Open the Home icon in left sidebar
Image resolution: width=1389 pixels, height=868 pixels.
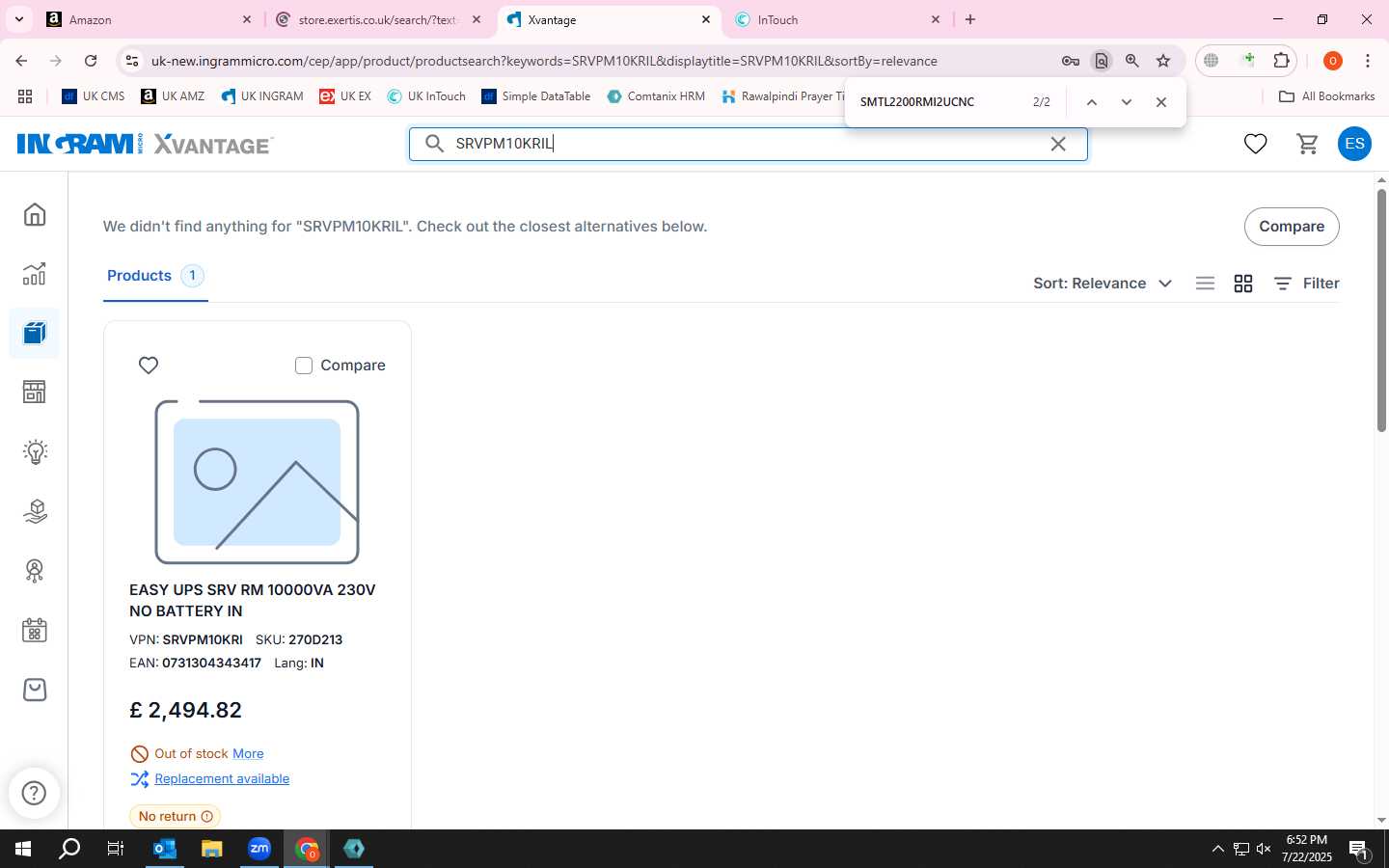pyautogui.click(x=35, y=214)
